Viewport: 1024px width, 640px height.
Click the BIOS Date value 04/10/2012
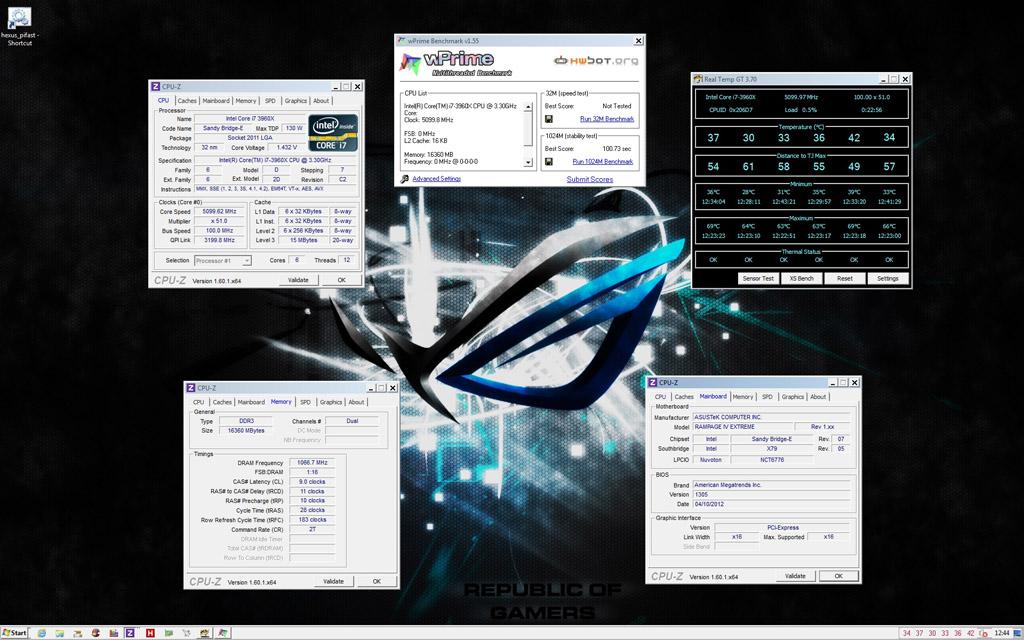click(x=771, y=504)
